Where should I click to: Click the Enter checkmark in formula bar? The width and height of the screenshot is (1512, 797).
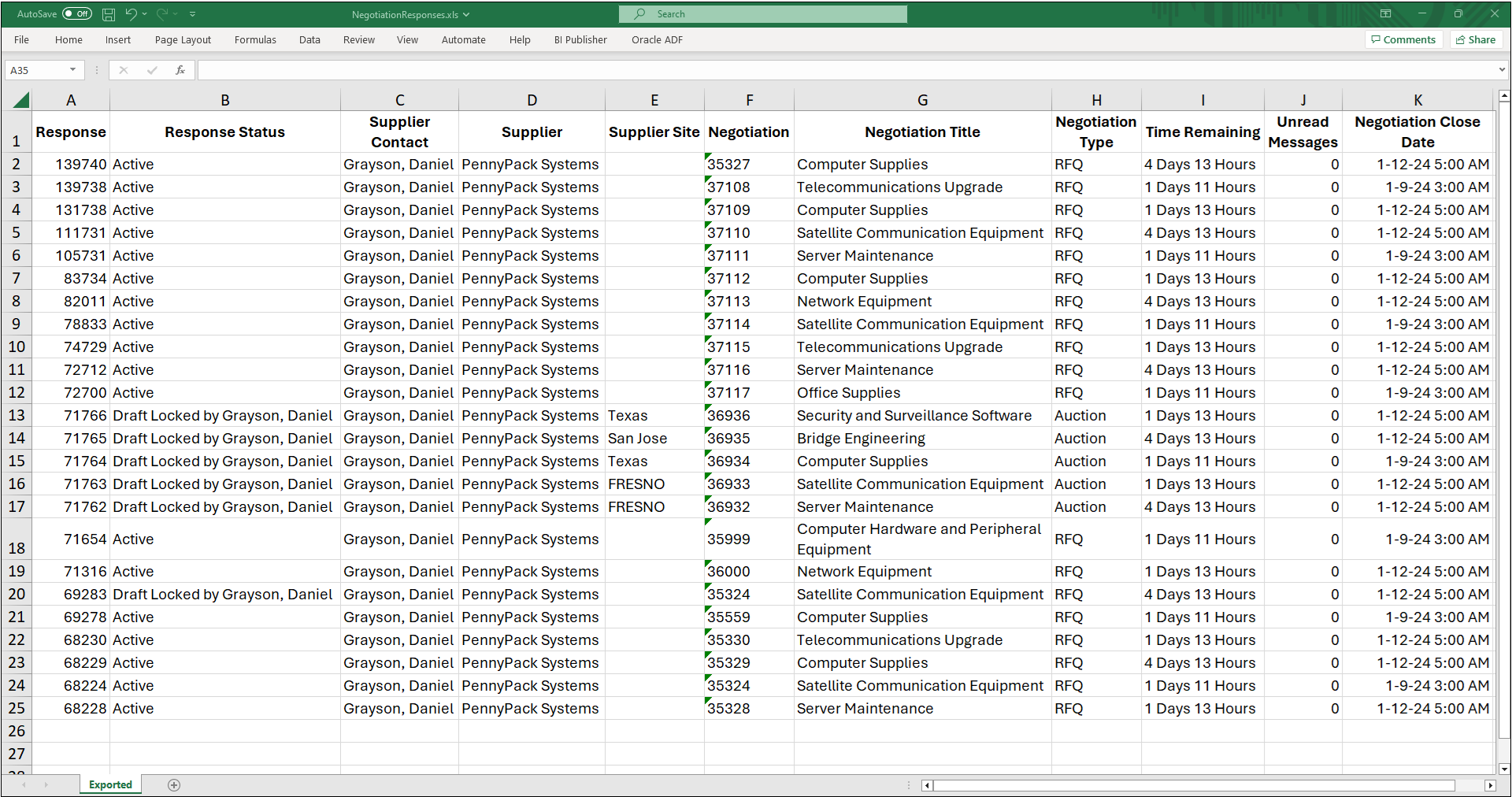tap(152, 70)
